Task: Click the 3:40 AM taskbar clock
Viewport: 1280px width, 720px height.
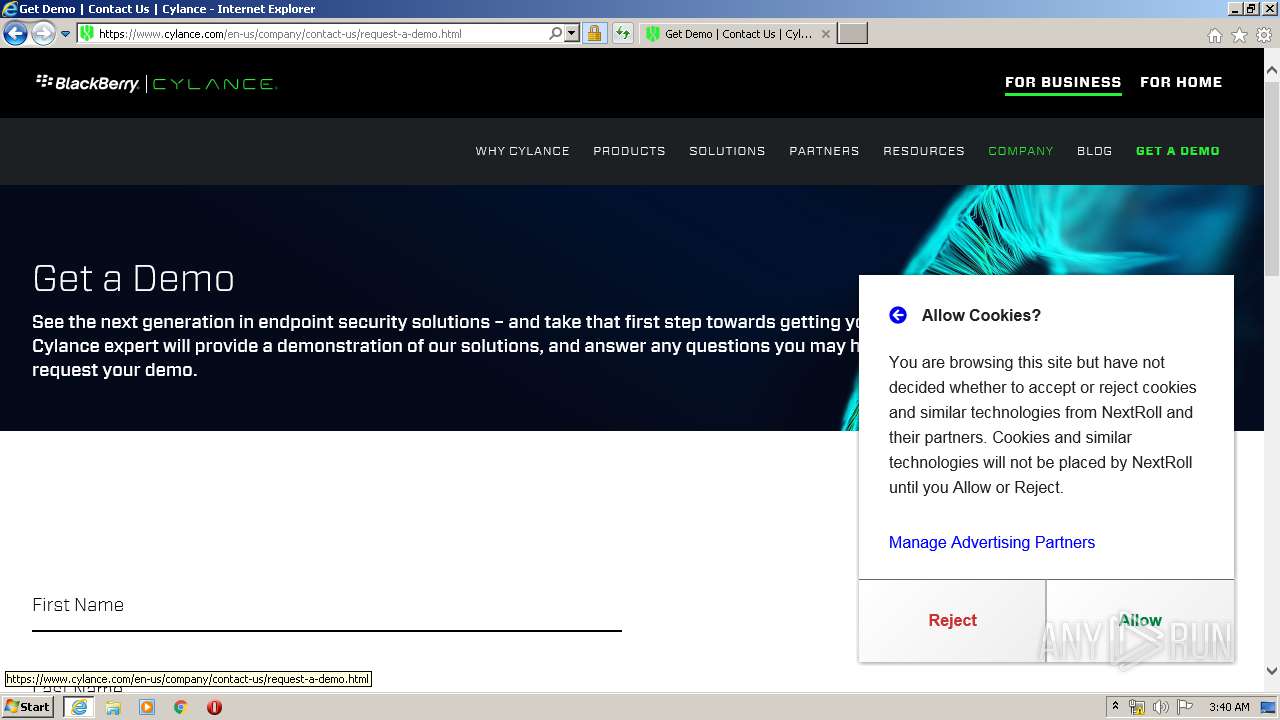Action: pyautogui.click(x=1229, y=707)
